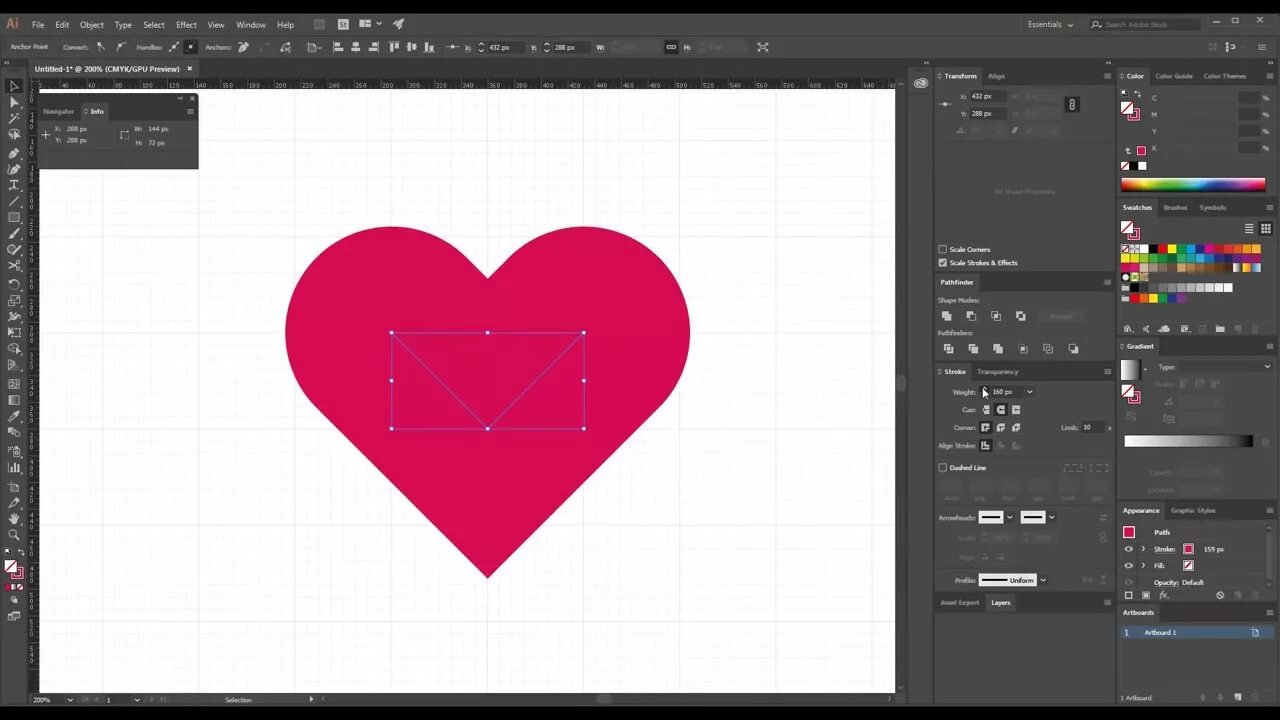
Task: Switch to the Transparency tab
Action: tap(997, 372)
